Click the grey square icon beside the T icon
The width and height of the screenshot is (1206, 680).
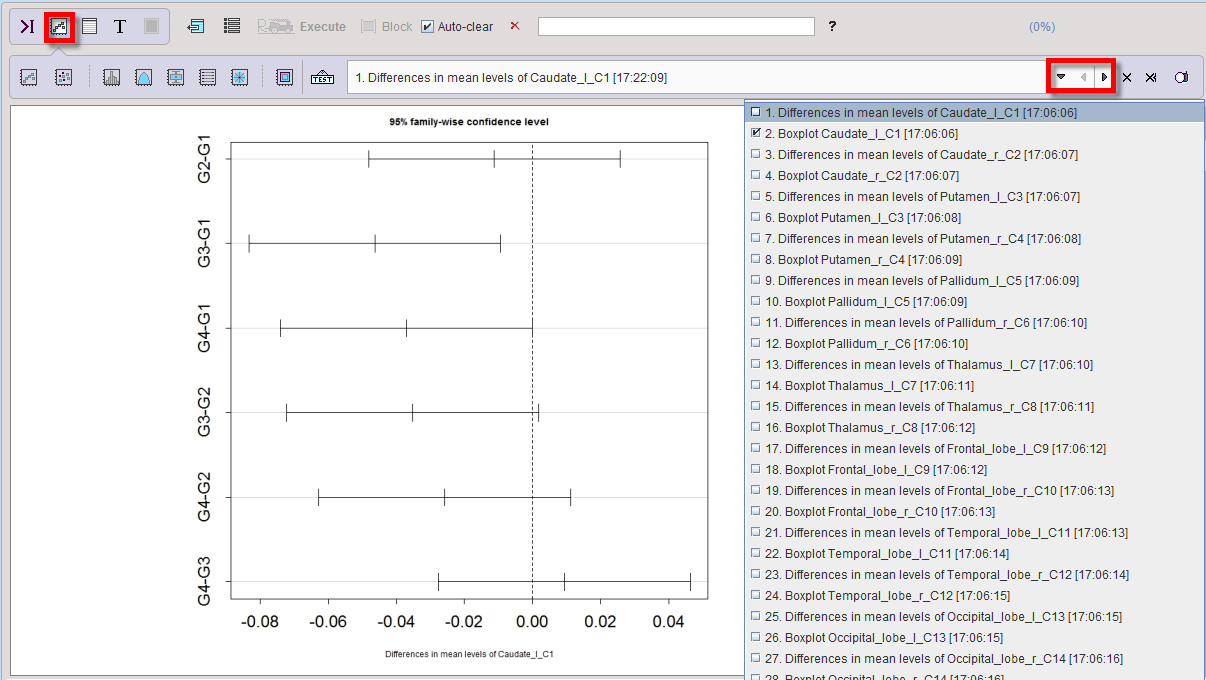click(151, 27)
